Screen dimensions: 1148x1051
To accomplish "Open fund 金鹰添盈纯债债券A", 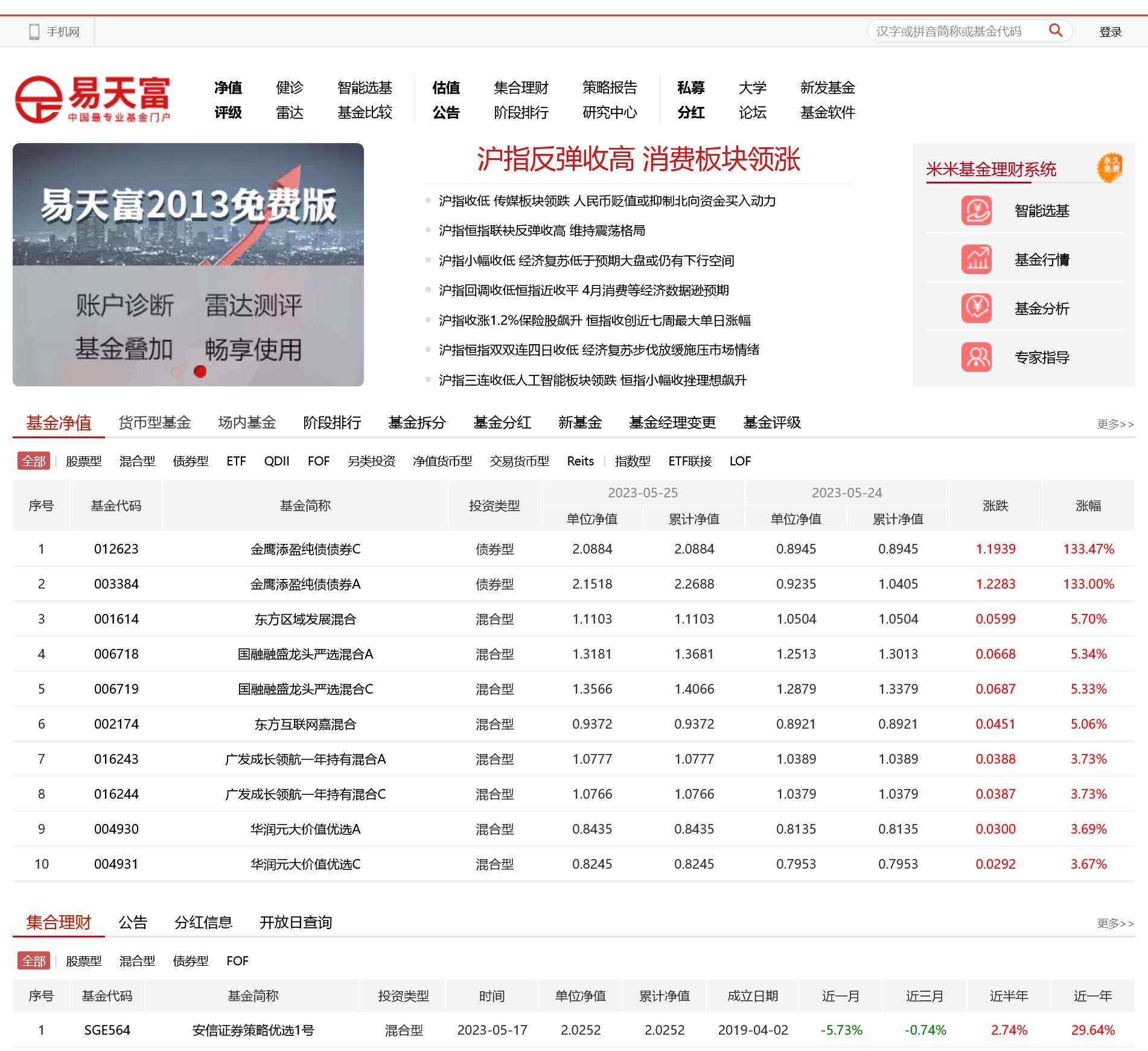I will 305,584.
